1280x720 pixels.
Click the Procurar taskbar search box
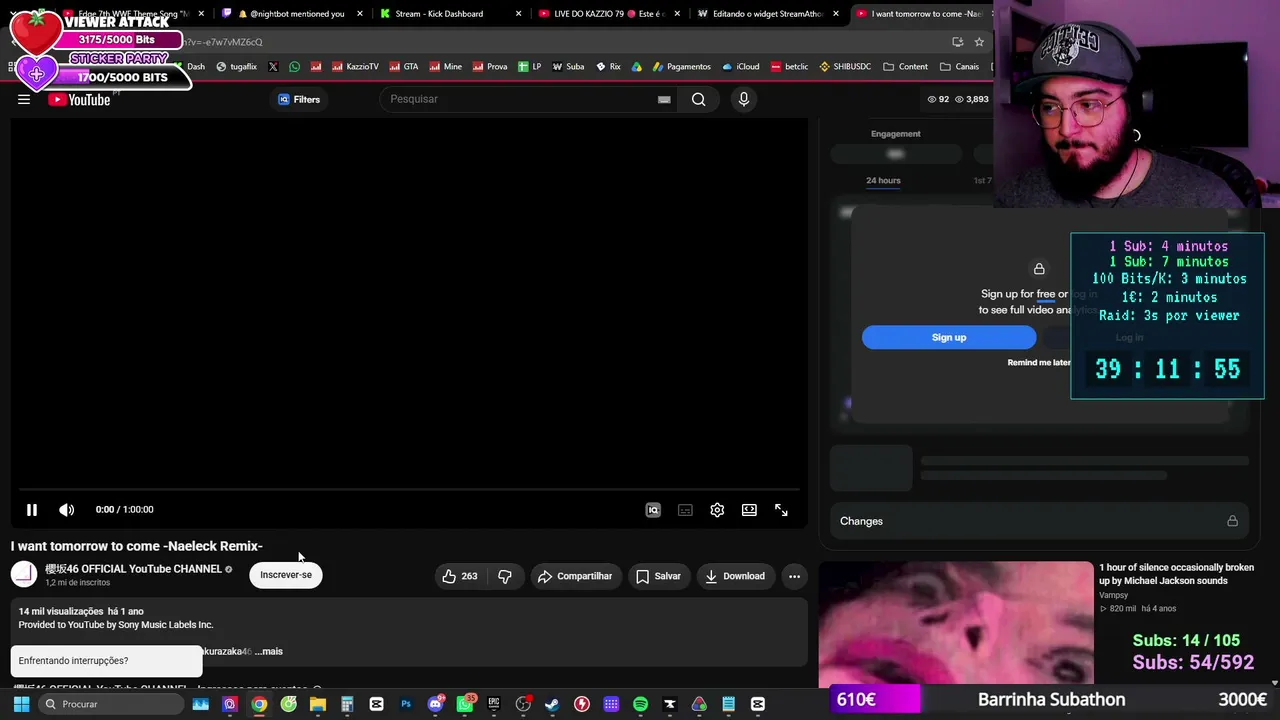112,704
